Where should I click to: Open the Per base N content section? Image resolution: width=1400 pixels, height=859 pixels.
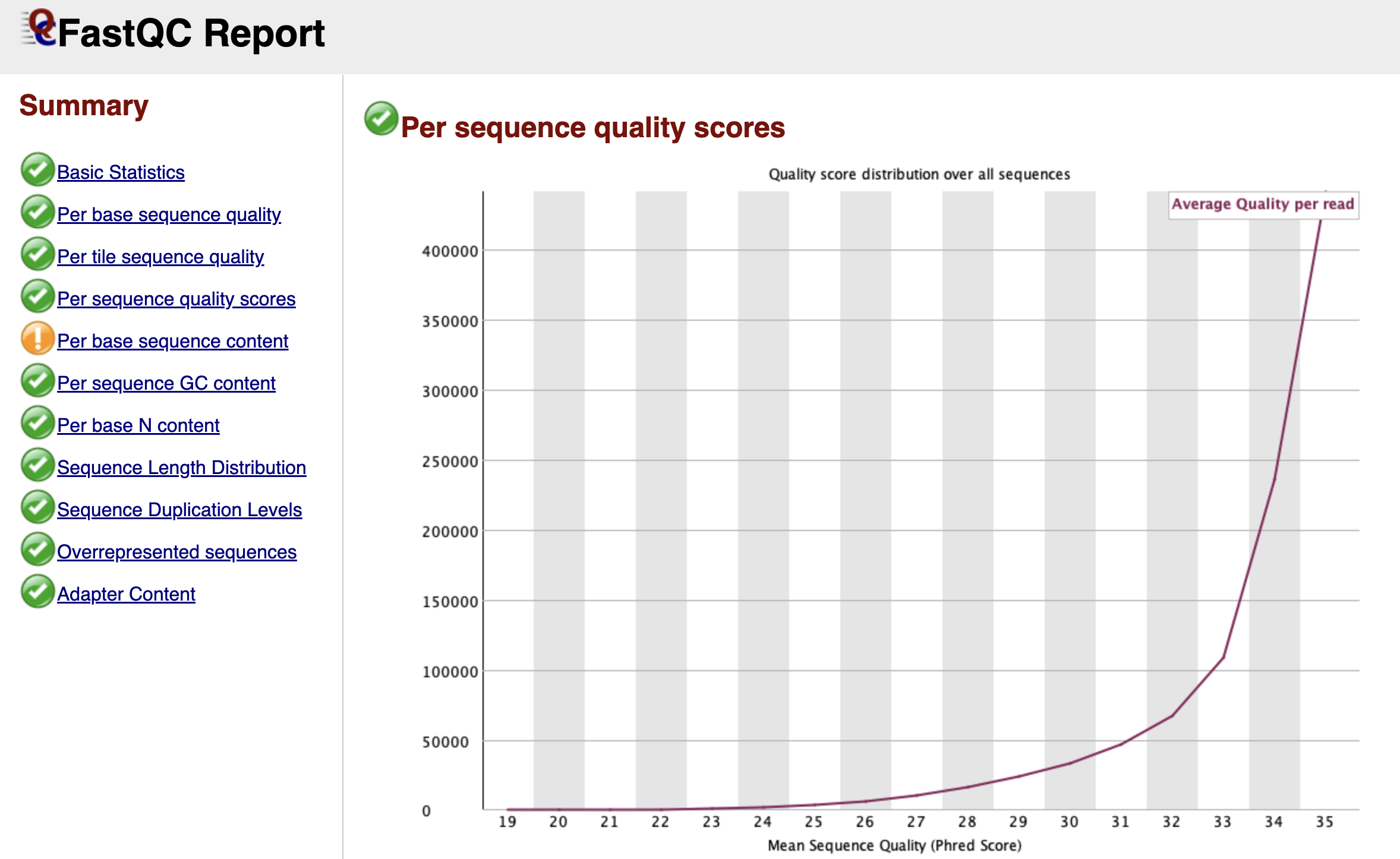[138, 425]
